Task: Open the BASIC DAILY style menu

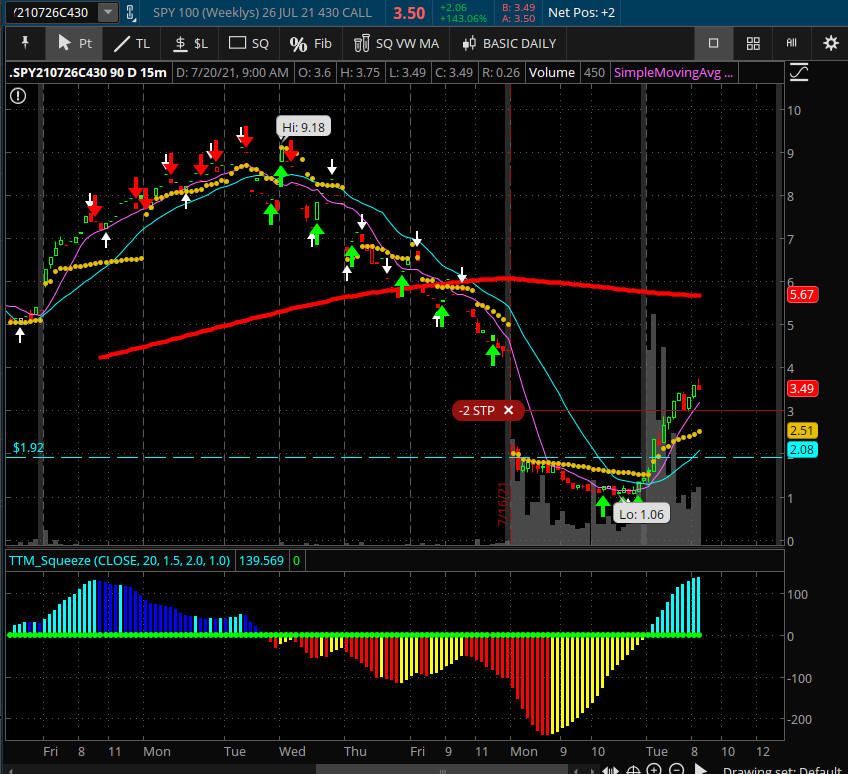Action: pyautogui.click(x=509, y=44)
